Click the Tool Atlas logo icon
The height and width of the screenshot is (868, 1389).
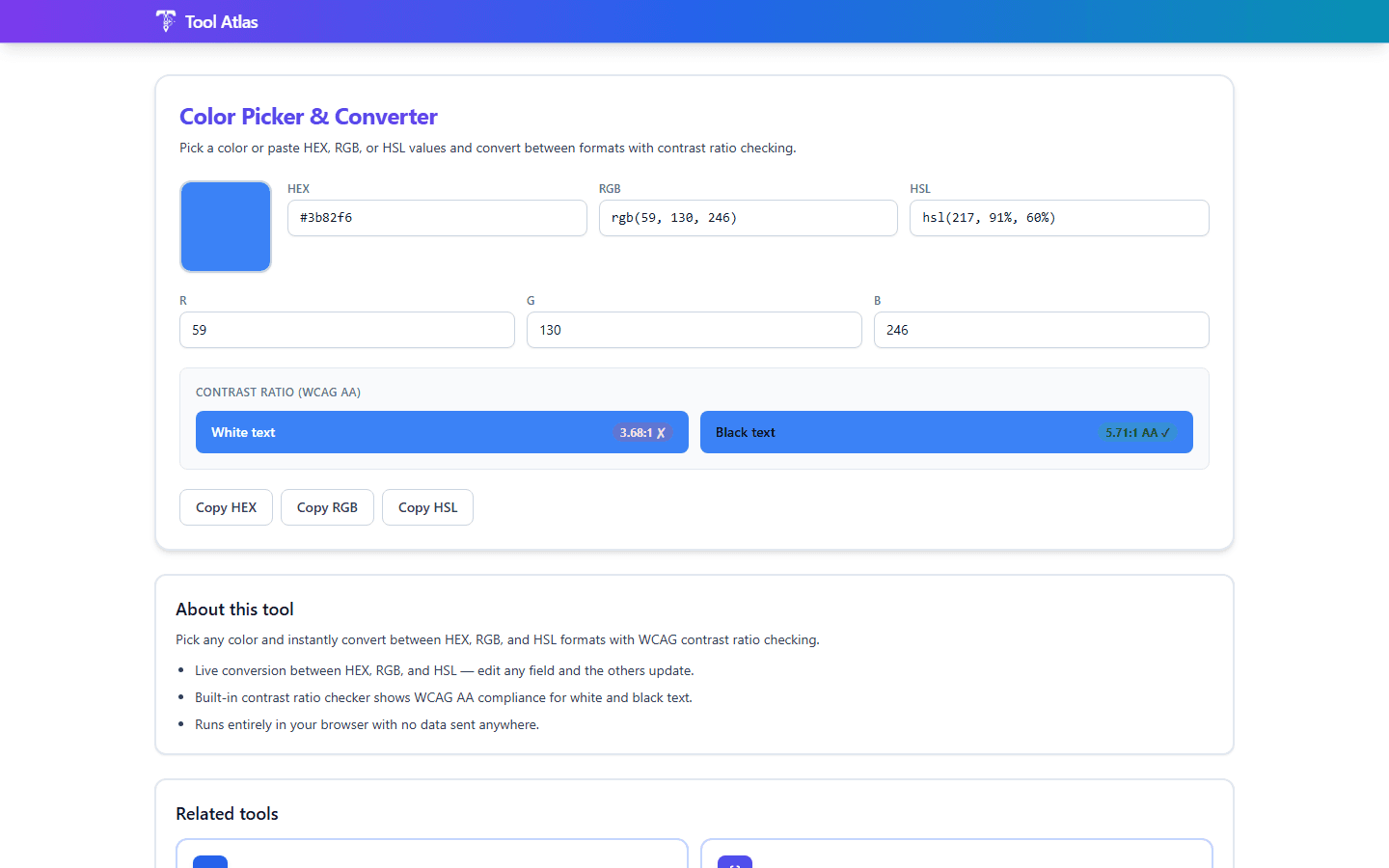pyautogui.click(x=165, y=20)
